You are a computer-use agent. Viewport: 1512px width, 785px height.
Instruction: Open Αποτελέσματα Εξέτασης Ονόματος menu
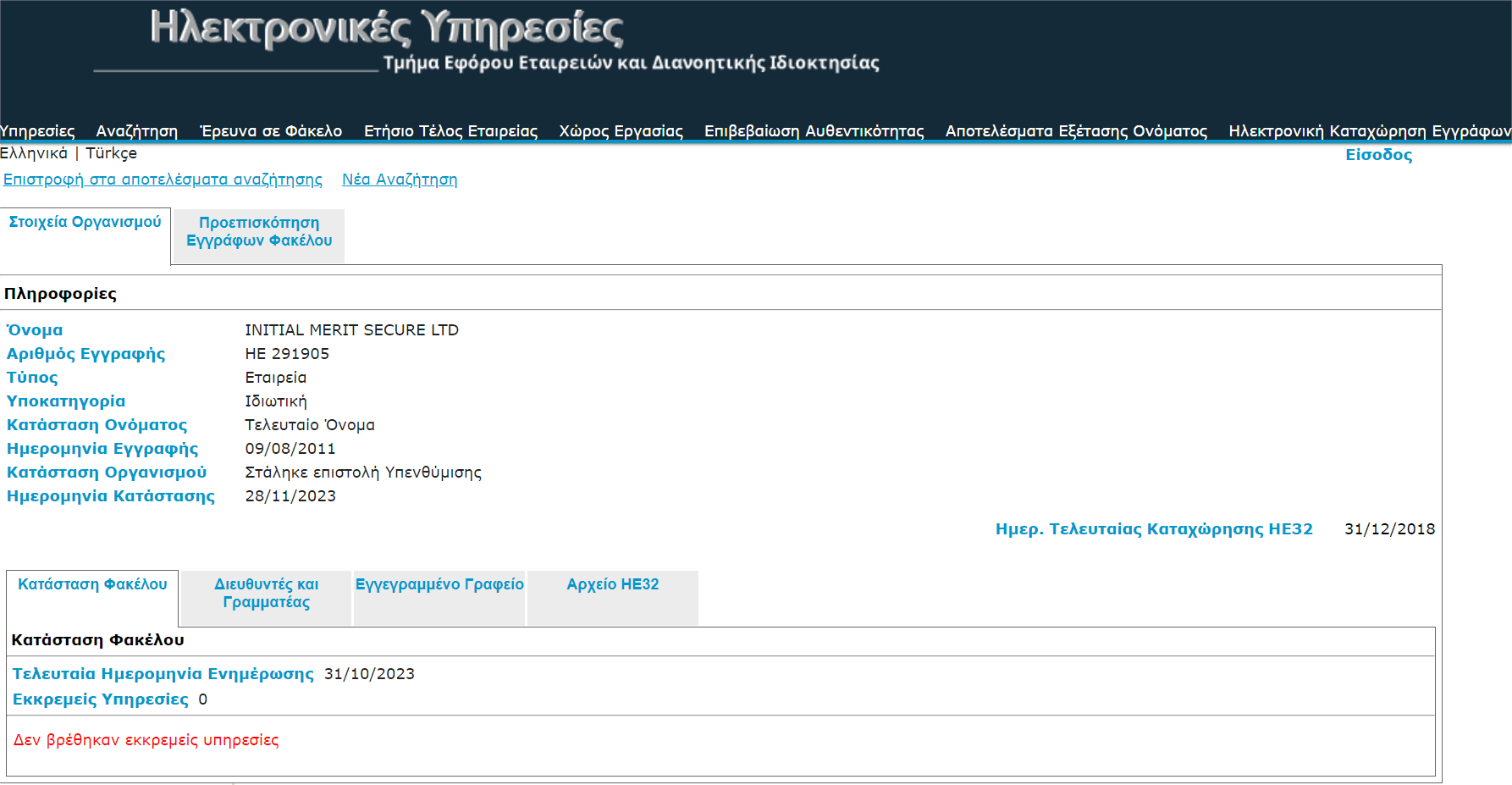[x=1076, y=131]
